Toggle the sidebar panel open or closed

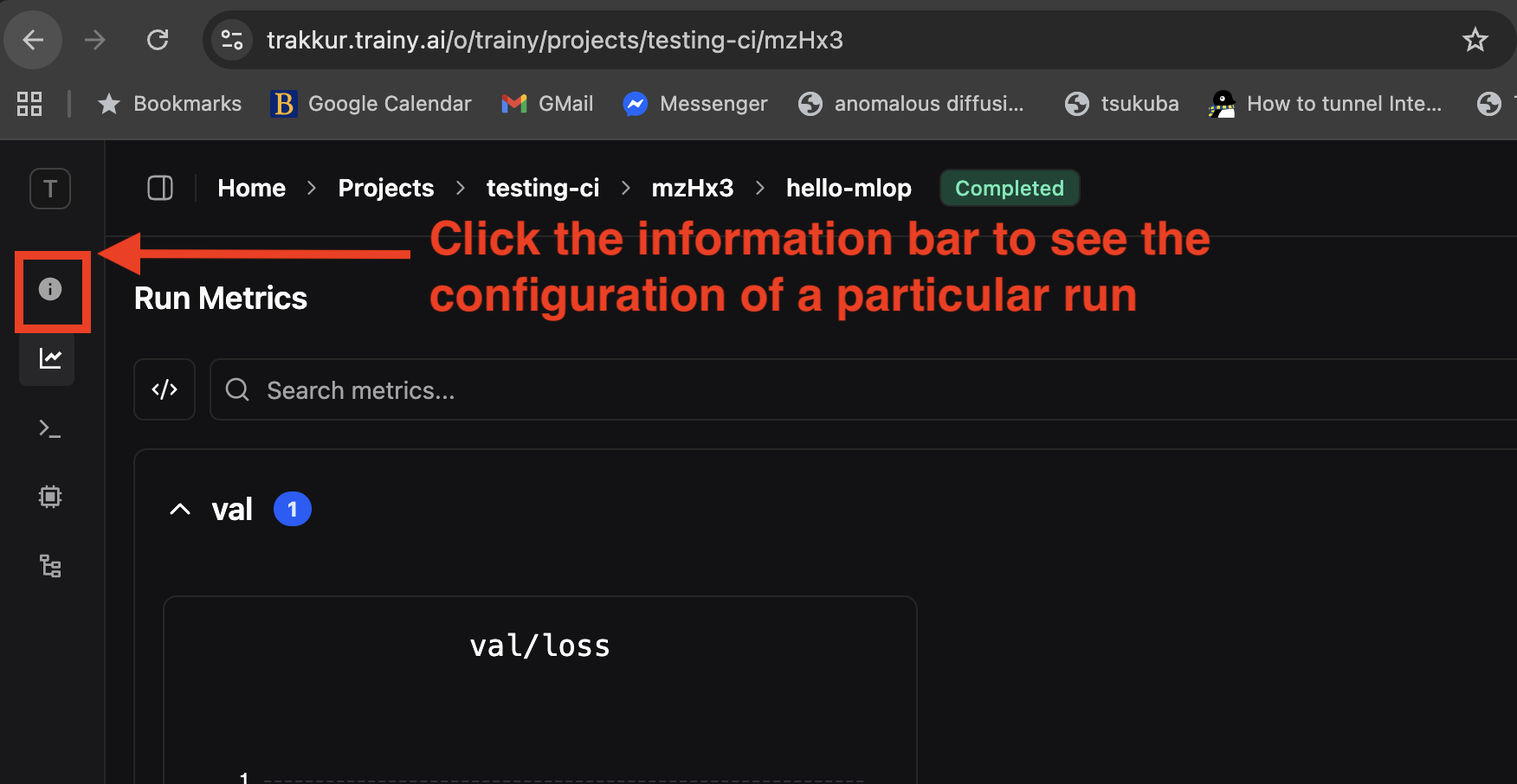[160, 188]
